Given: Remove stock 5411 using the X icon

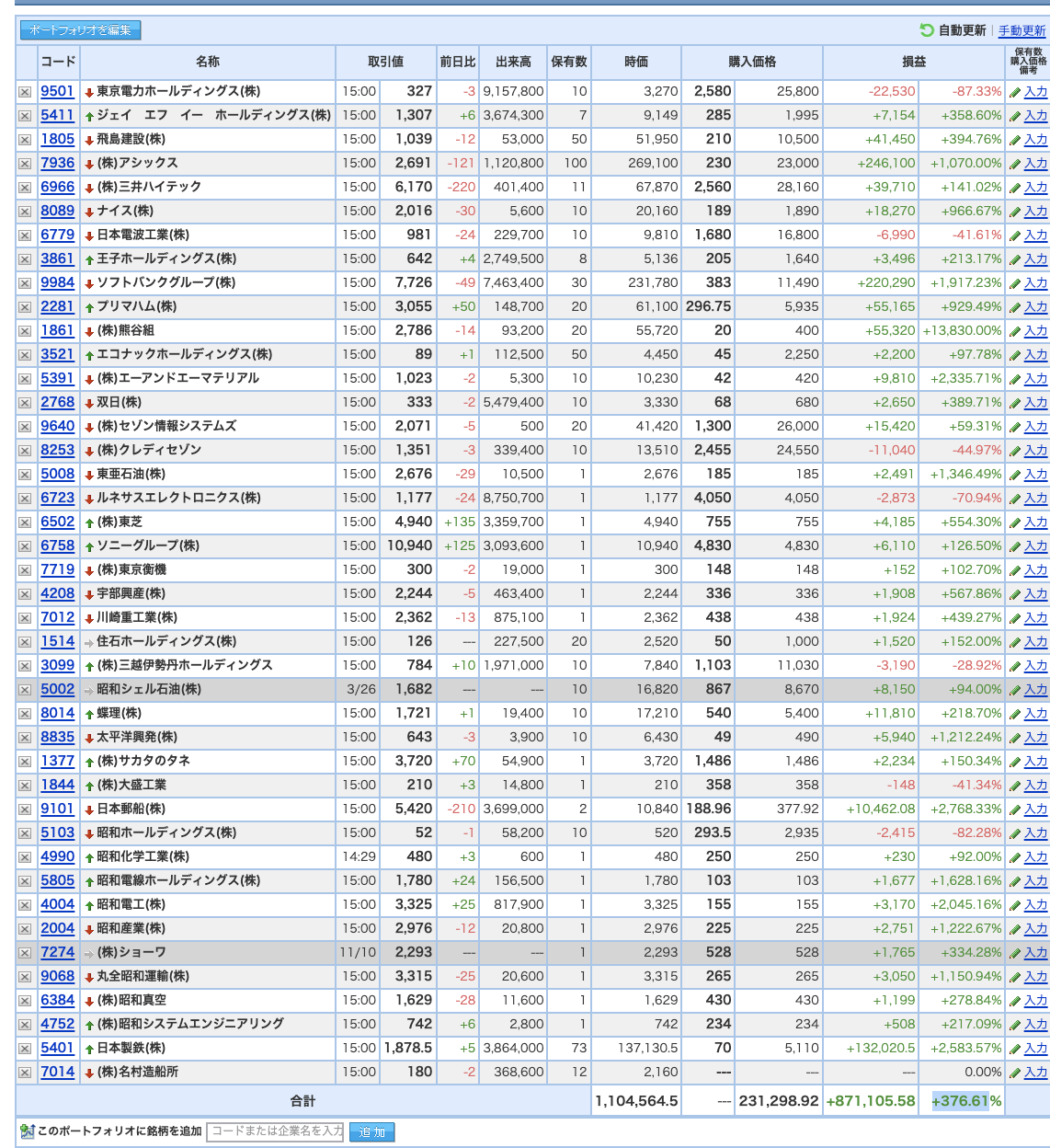Looking at the screenshot, I should point(25,116).
